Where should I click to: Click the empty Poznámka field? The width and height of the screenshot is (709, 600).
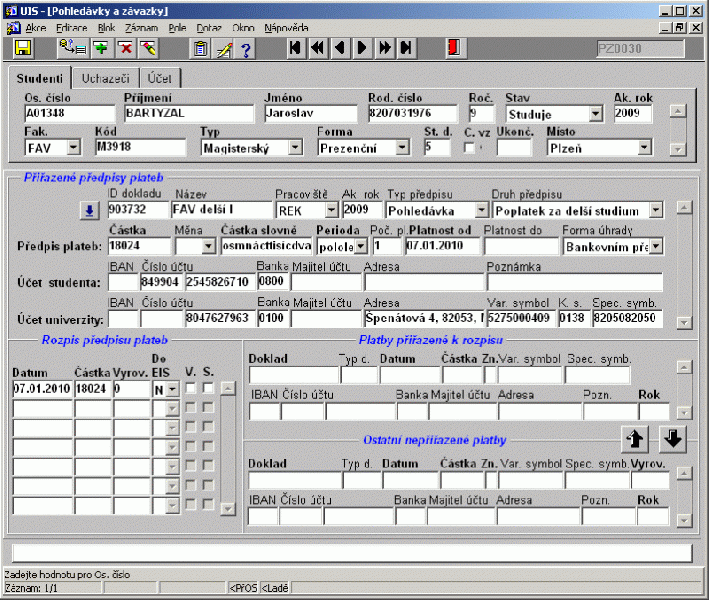pos(575,282)
